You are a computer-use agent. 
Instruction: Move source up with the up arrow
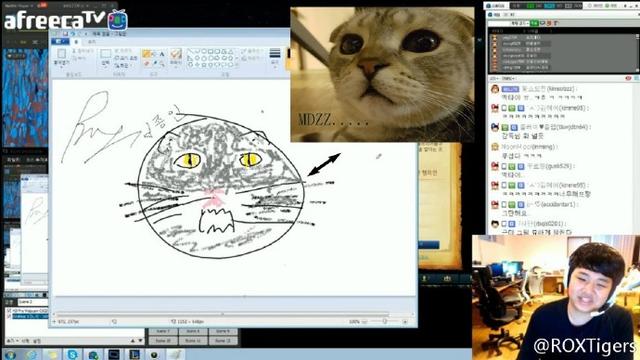(133, 341)
